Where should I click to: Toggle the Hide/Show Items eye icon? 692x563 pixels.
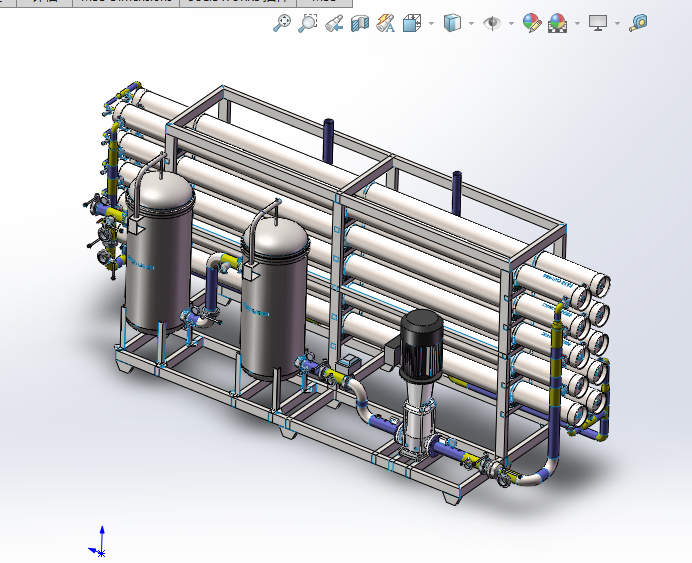(492, 23)
